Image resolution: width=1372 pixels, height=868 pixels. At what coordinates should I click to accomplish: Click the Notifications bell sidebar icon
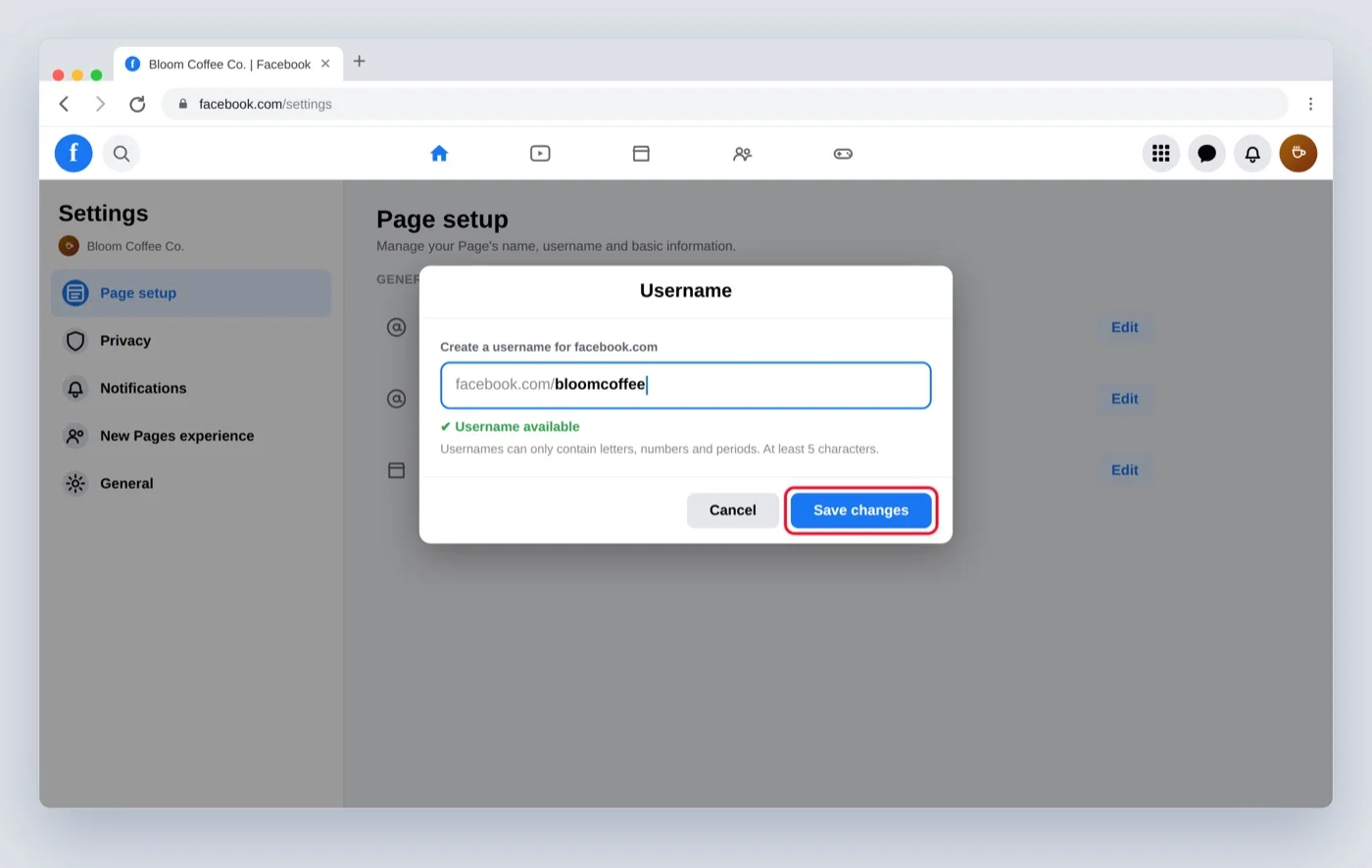point(75,388)
